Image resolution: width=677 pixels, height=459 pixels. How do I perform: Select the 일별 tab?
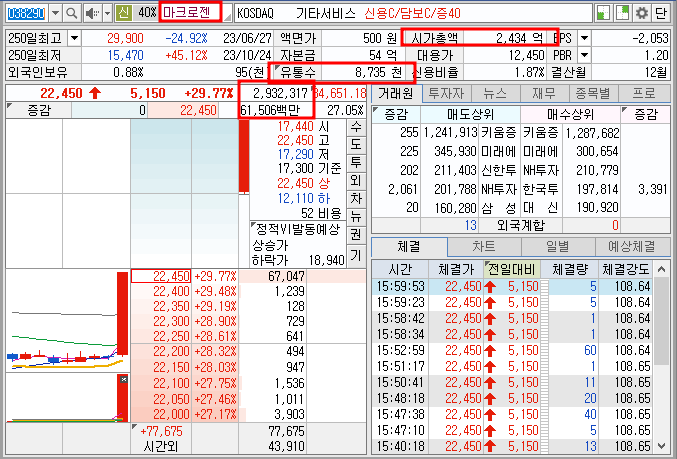[558, 247]
